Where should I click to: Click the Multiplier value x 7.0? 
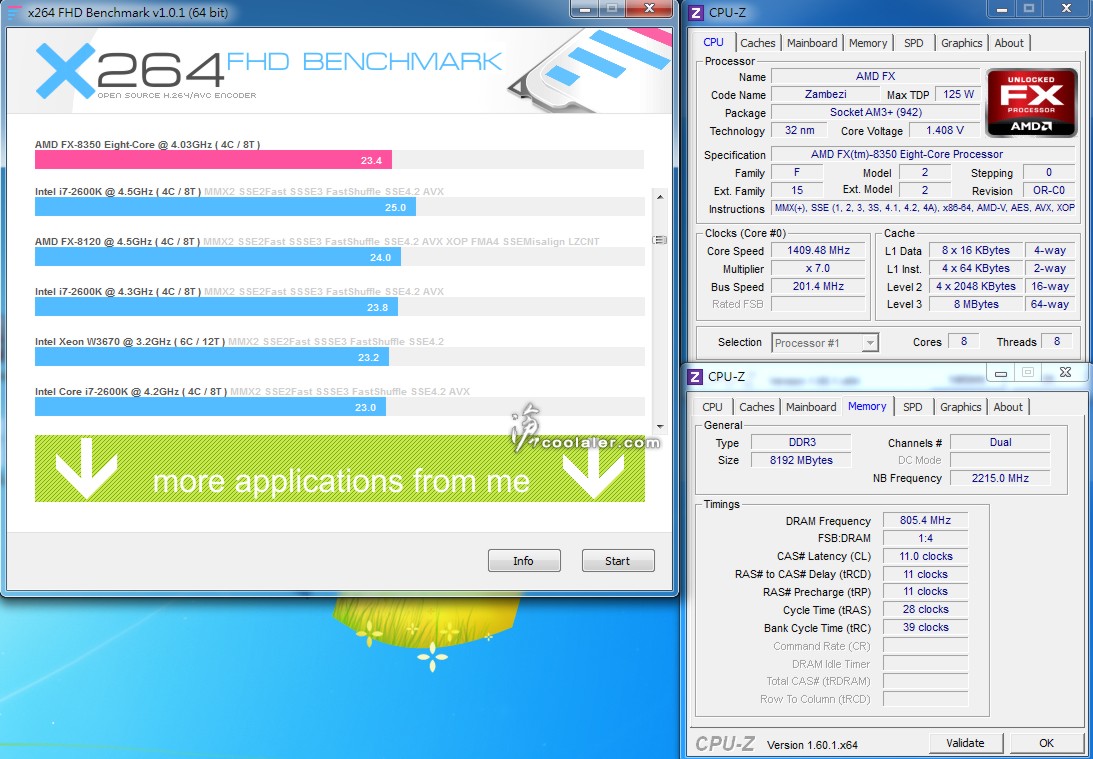(x=818, y=268)
